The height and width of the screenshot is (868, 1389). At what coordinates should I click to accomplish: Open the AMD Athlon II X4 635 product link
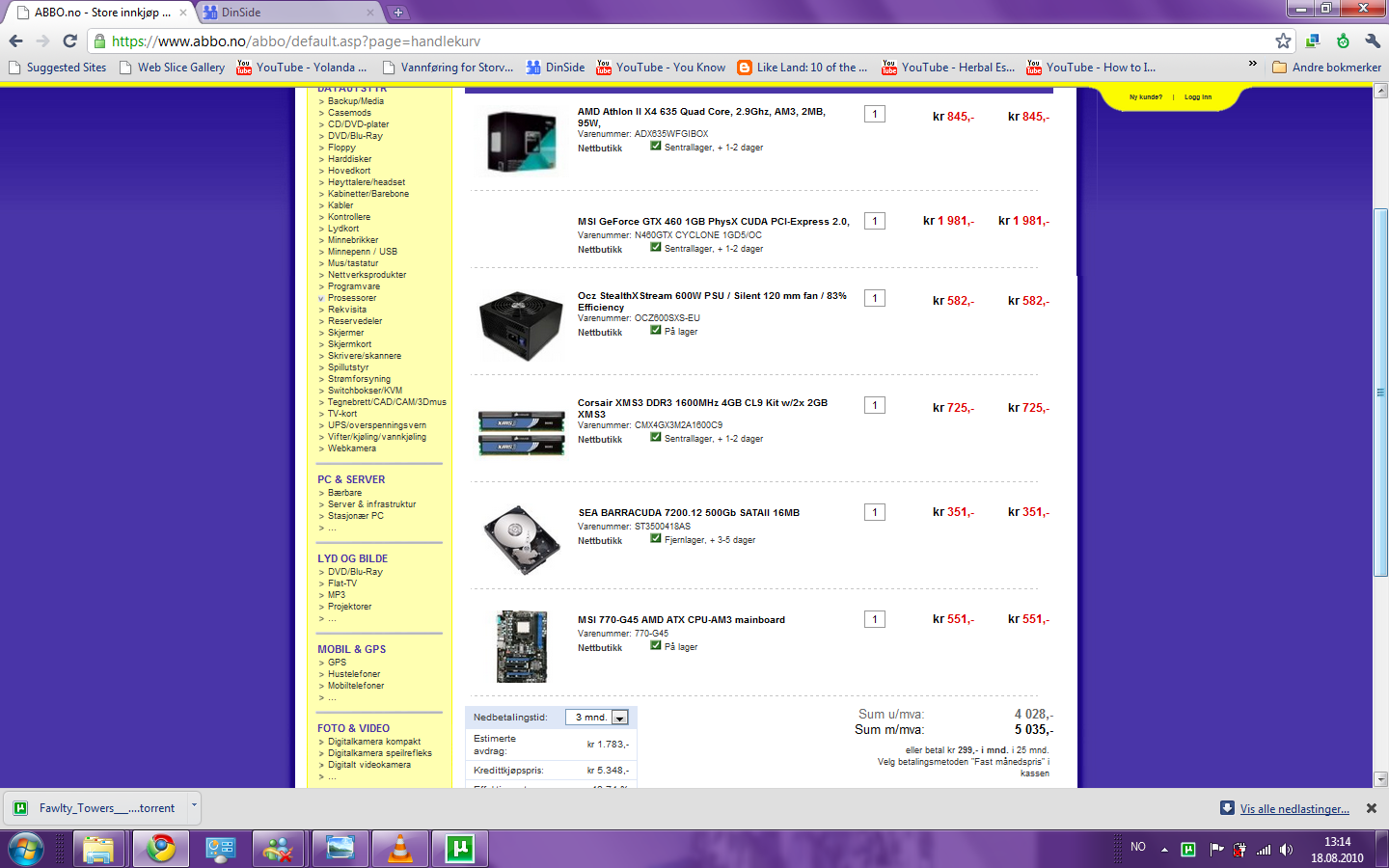[701, 117]
